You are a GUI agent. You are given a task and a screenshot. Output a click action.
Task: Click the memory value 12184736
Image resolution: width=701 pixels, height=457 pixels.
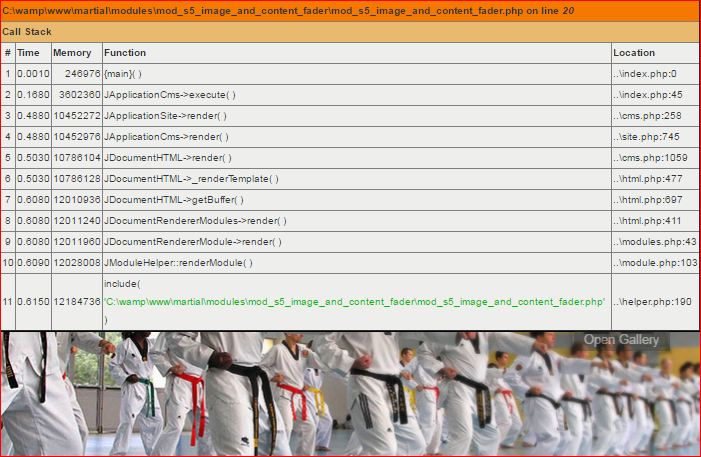(76, 302)
